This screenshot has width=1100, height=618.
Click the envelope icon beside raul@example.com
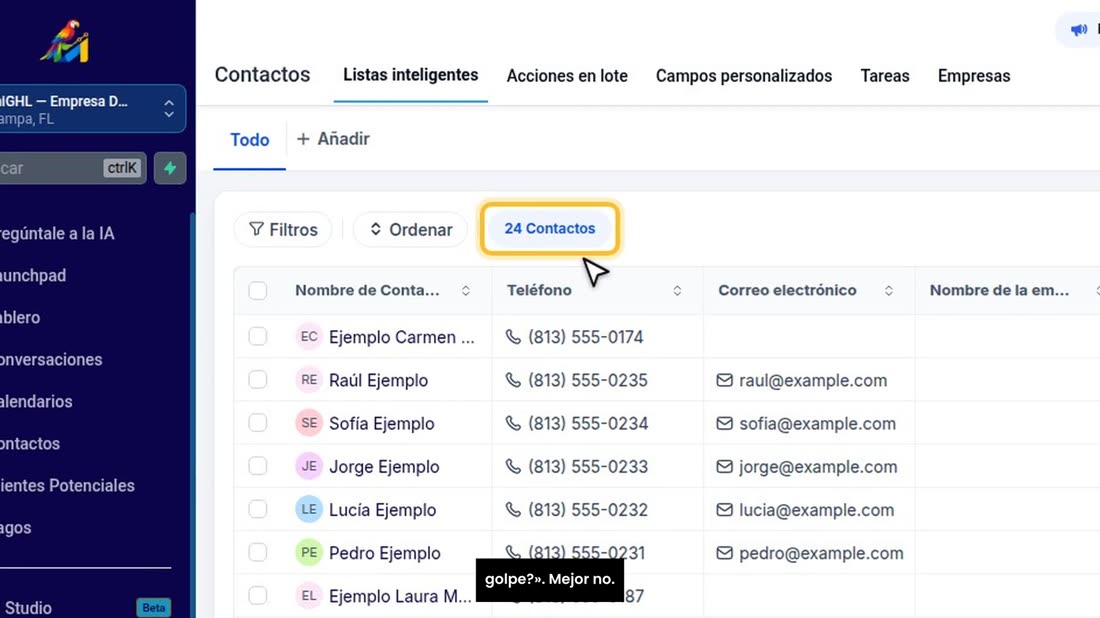[x=725, y=380]
